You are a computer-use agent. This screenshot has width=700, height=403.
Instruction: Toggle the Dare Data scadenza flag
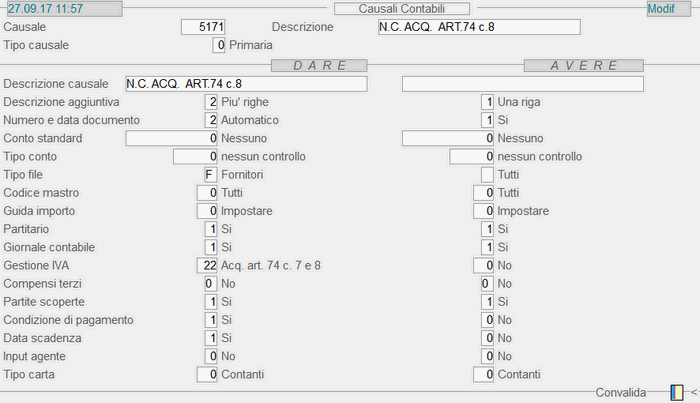tap(208, 338)
